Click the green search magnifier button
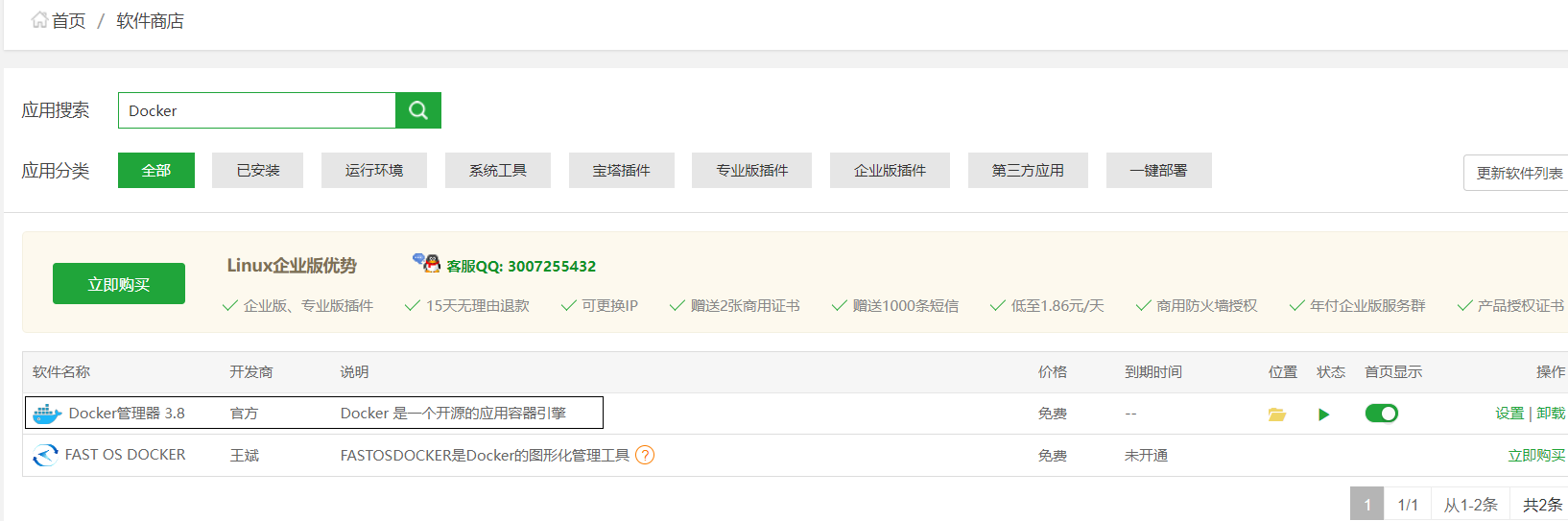The height and width of the screenshot is (521, 1568). (418, 110)
